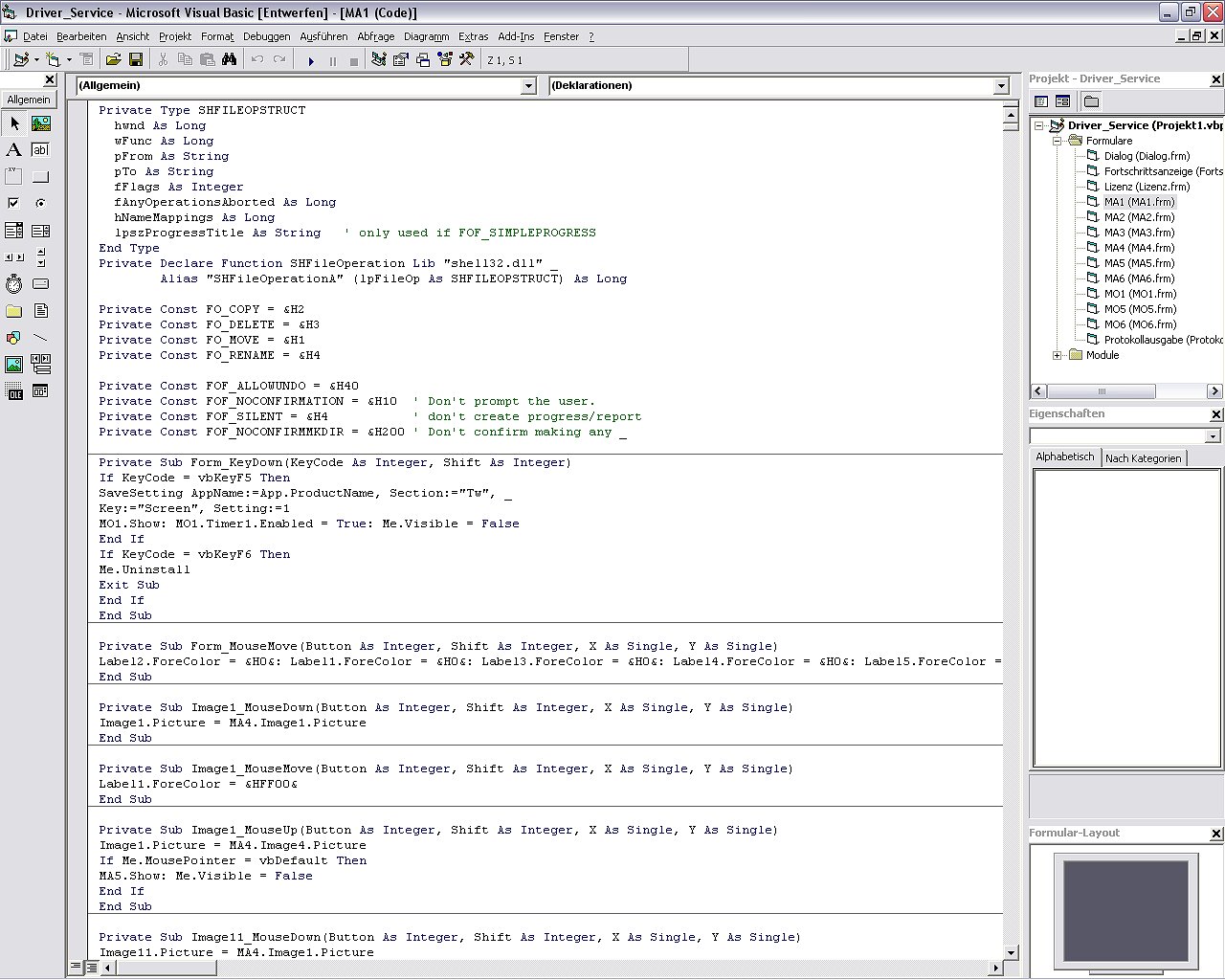The image size is (1225, 980).
Task: Select the Label 'A' tool in toolbox
Action: pos(13,150)
